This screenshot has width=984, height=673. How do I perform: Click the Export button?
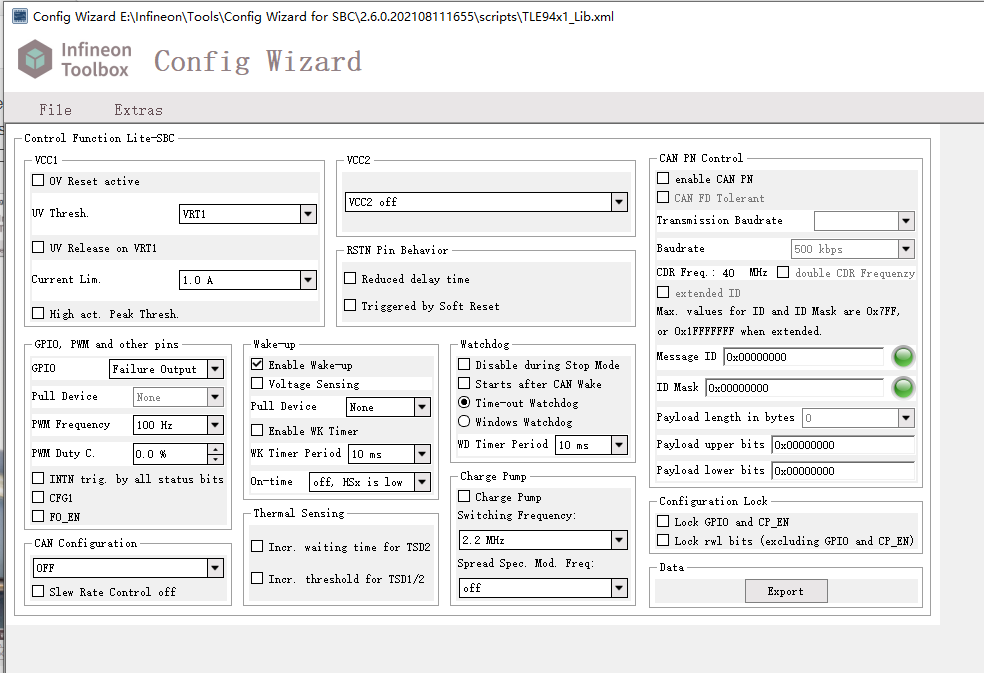(x=786, y=591)
